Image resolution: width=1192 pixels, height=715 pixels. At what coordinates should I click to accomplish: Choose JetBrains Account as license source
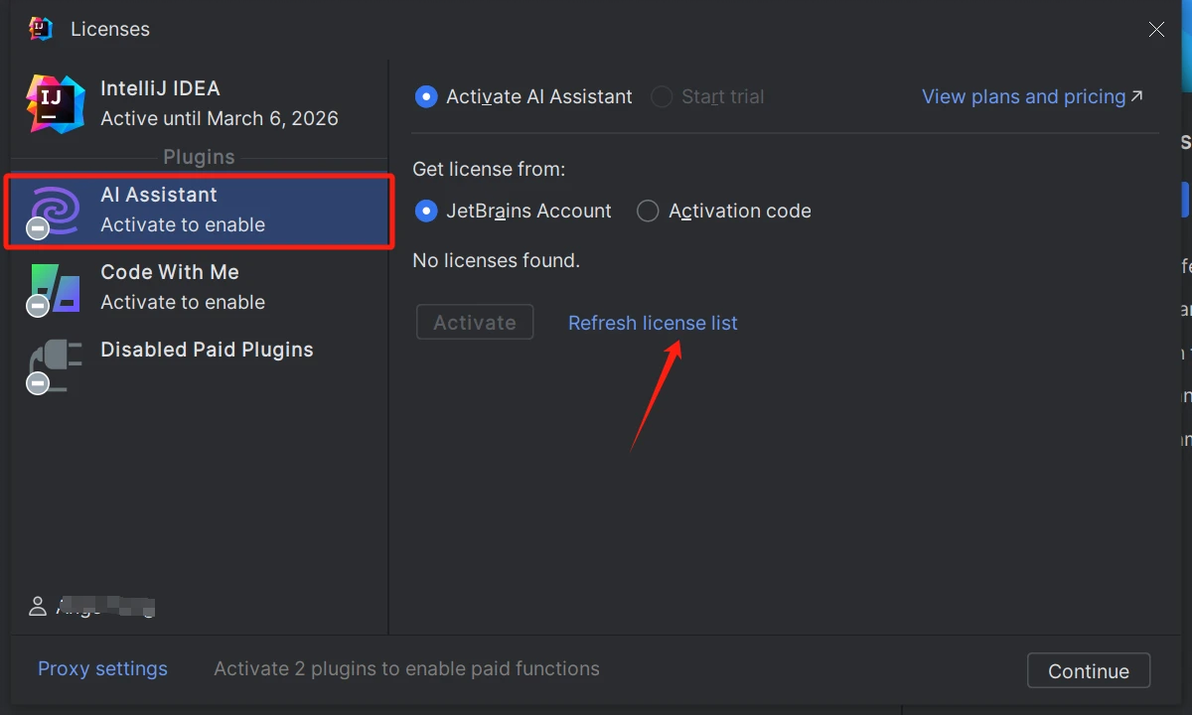[x=427, y=211]
